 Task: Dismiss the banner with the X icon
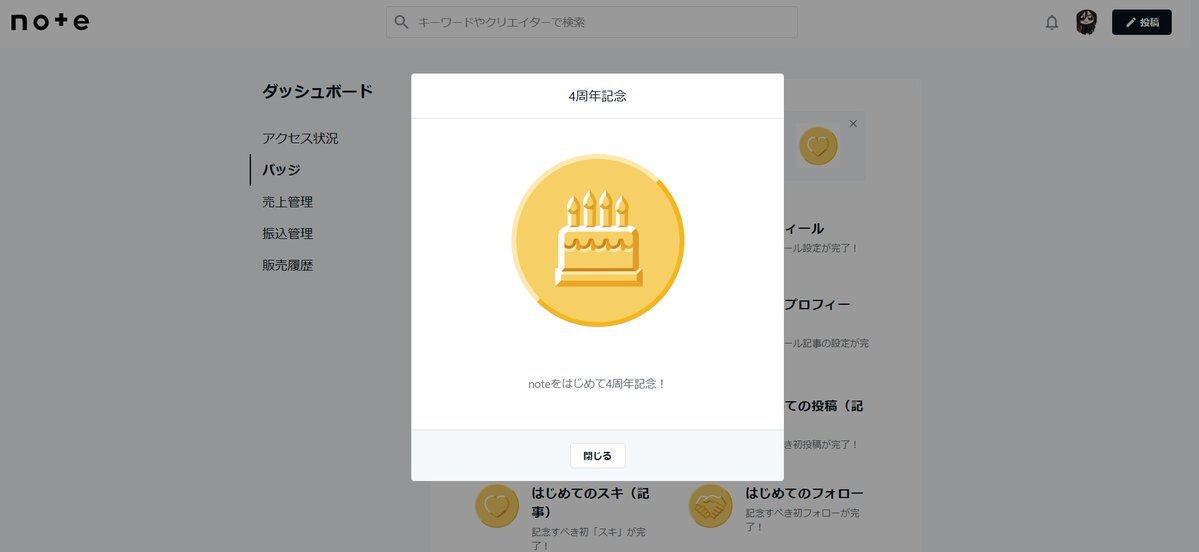pos(853,123)
